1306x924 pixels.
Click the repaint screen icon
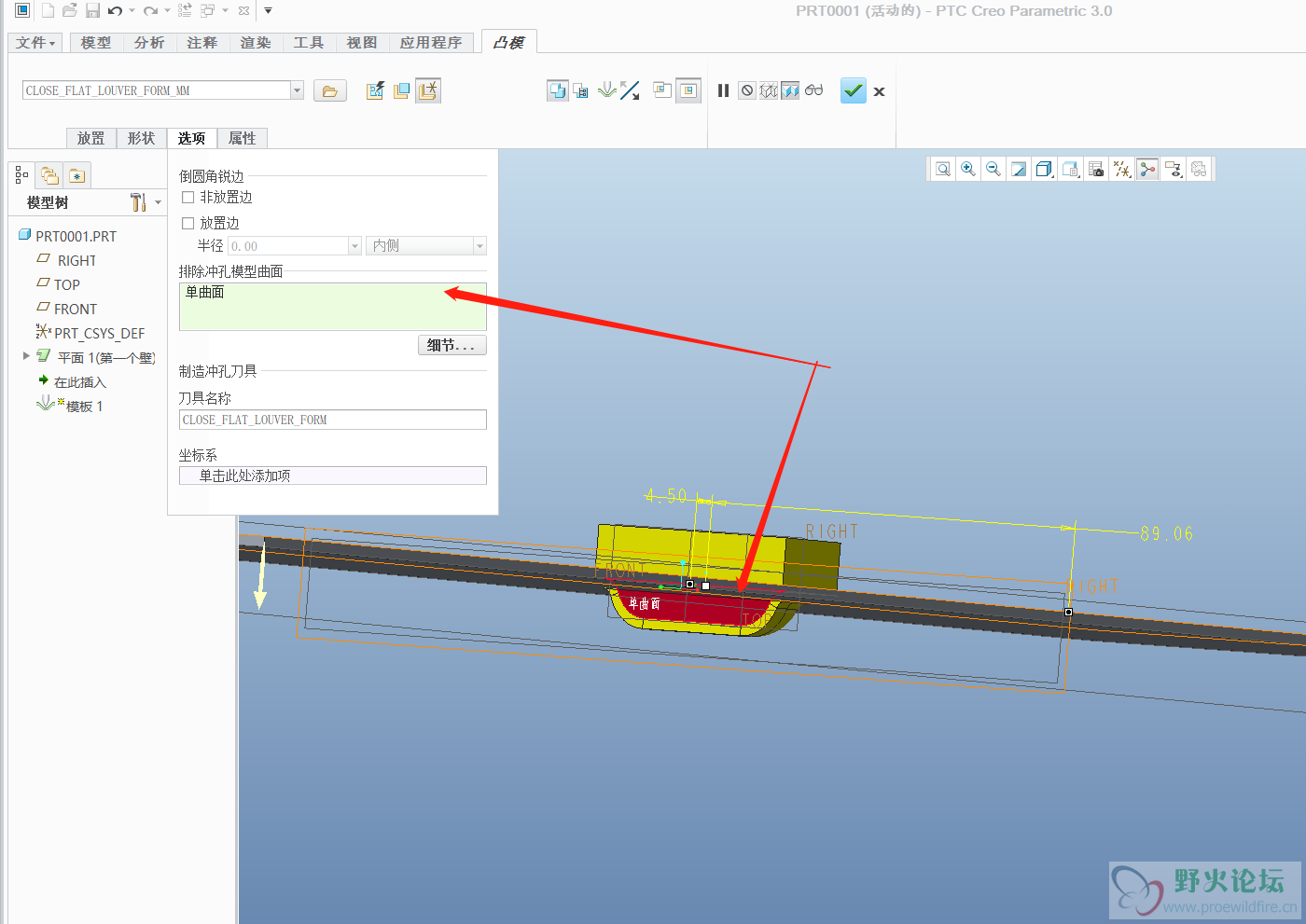coord(1019,169)
